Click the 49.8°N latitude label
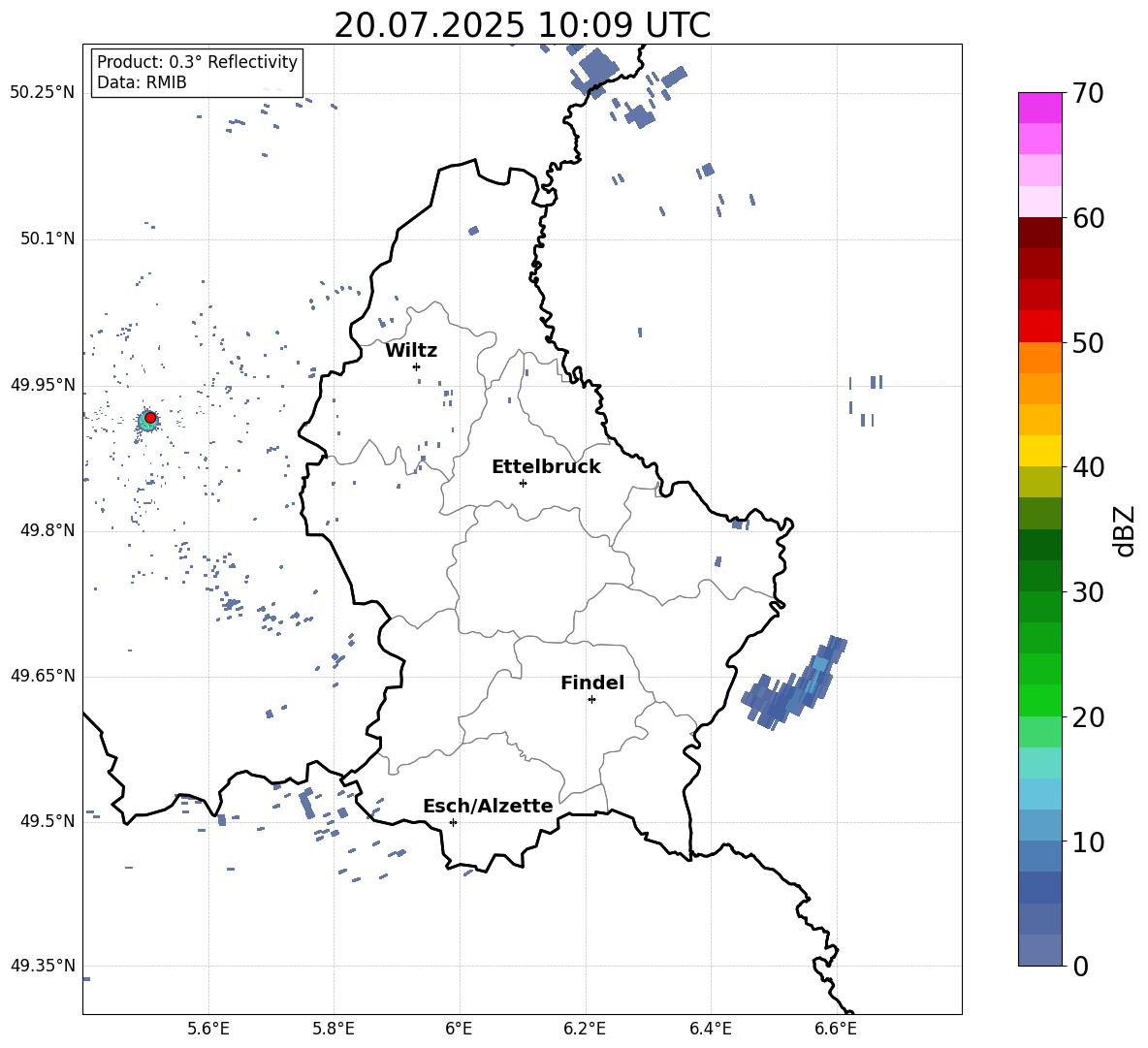This screenshot has height=1048, width=1148. pyautogui.click(x=48, y=530)
